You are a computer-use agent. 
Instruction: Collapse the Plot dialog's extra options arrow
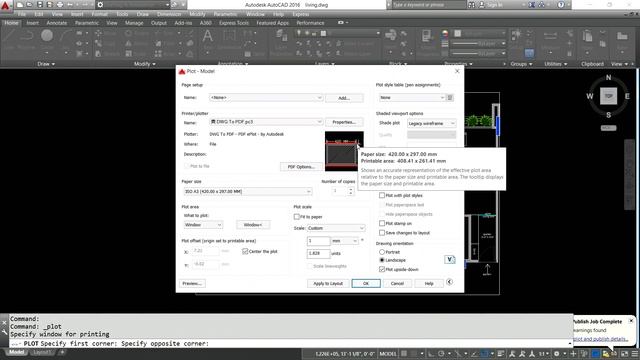pos(449,282)
